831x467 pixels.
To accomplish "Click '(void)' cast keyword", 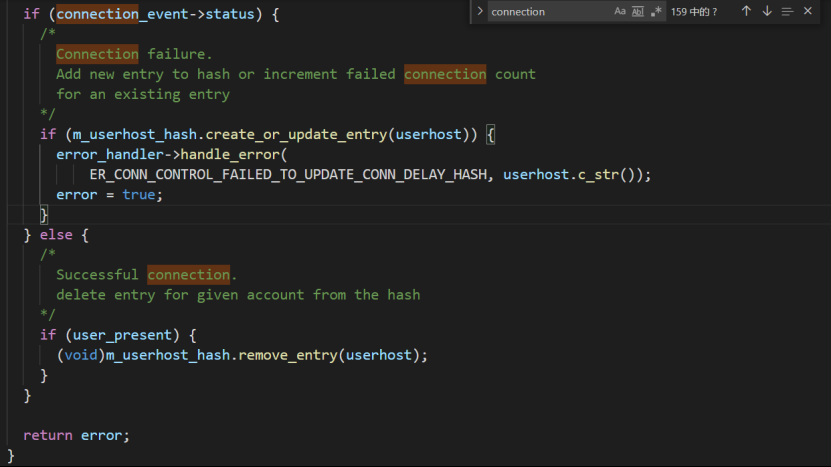I will (81, 355).
